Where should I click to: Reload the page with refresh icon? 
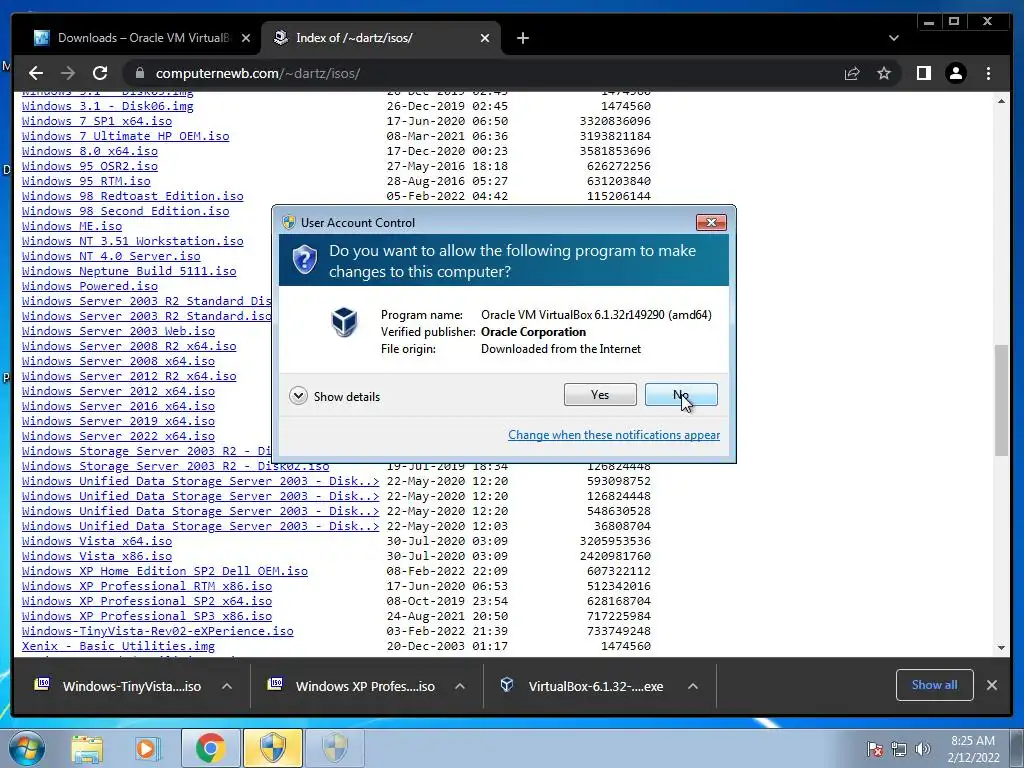tap(100, 73)
